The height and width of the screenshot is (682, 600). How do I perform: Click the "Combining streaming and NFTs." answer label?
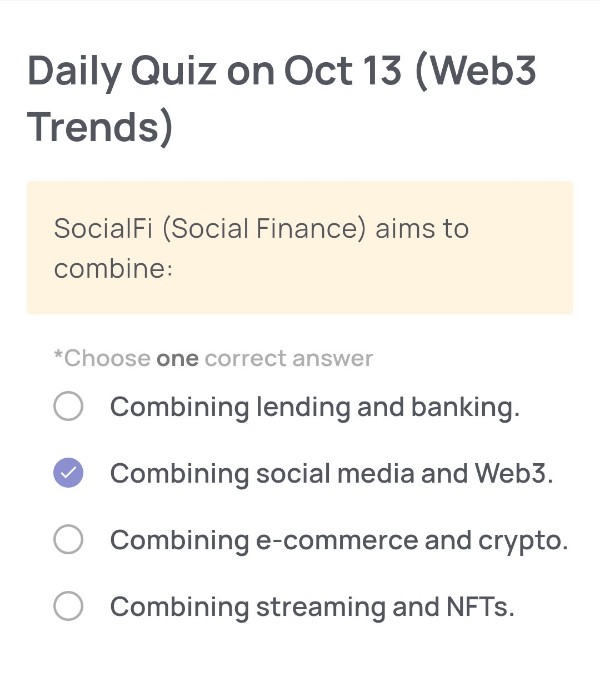pyautogui.click(x=311, y=606)
